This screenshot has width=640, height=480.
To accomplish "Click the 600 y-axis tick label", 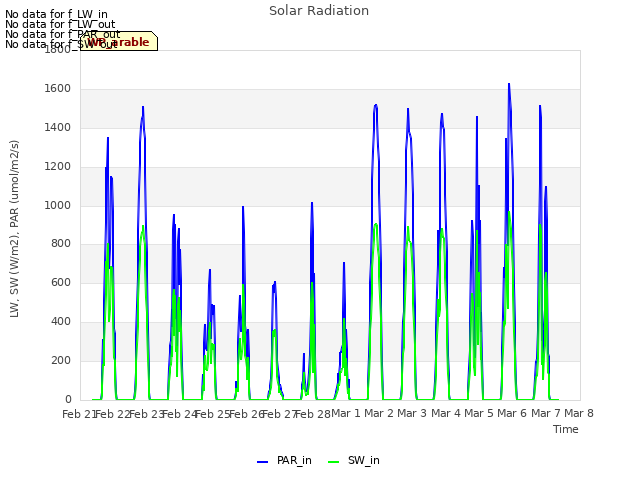I will click(x=61, y=282).
